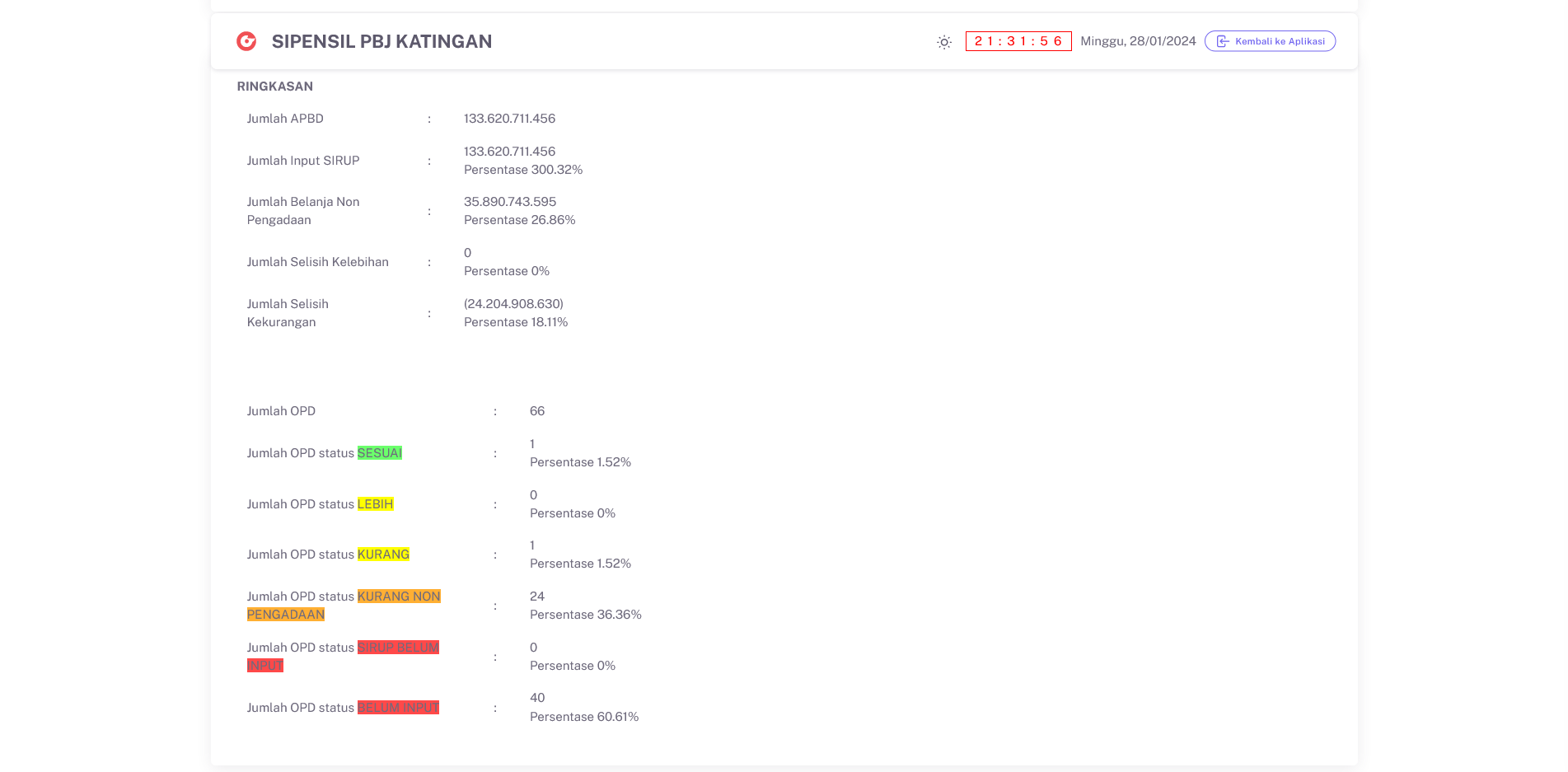Click the red BELUM INPUT status badge
The image size is (1568, 772).
(x=398, y=708)
